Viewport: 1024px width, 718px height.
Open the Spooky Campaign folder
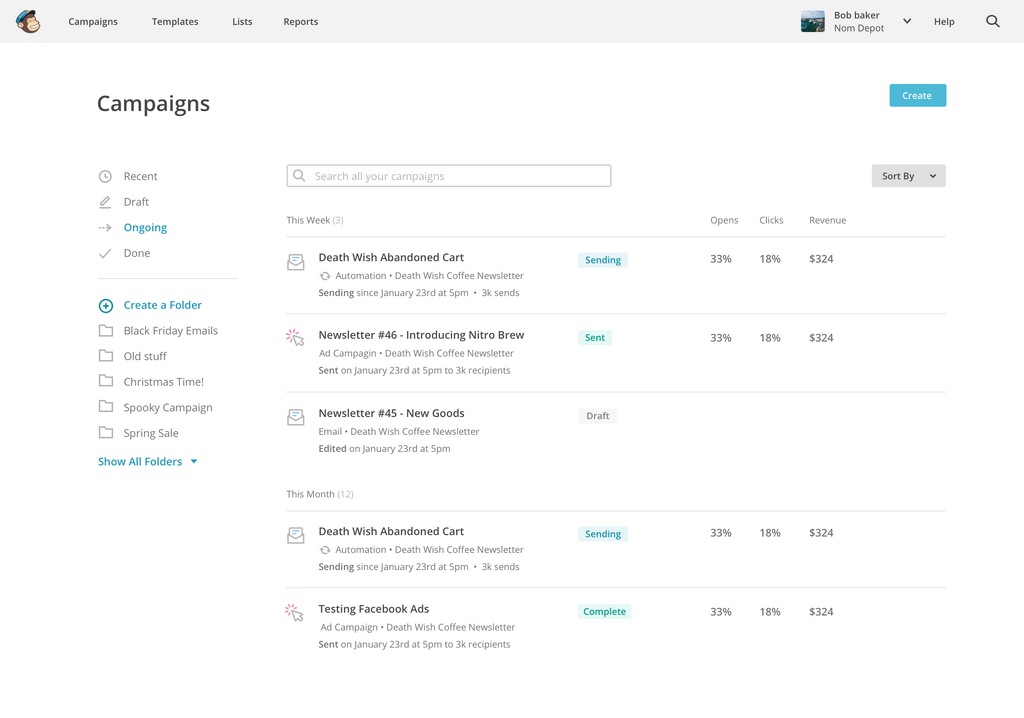pos(167,408)
